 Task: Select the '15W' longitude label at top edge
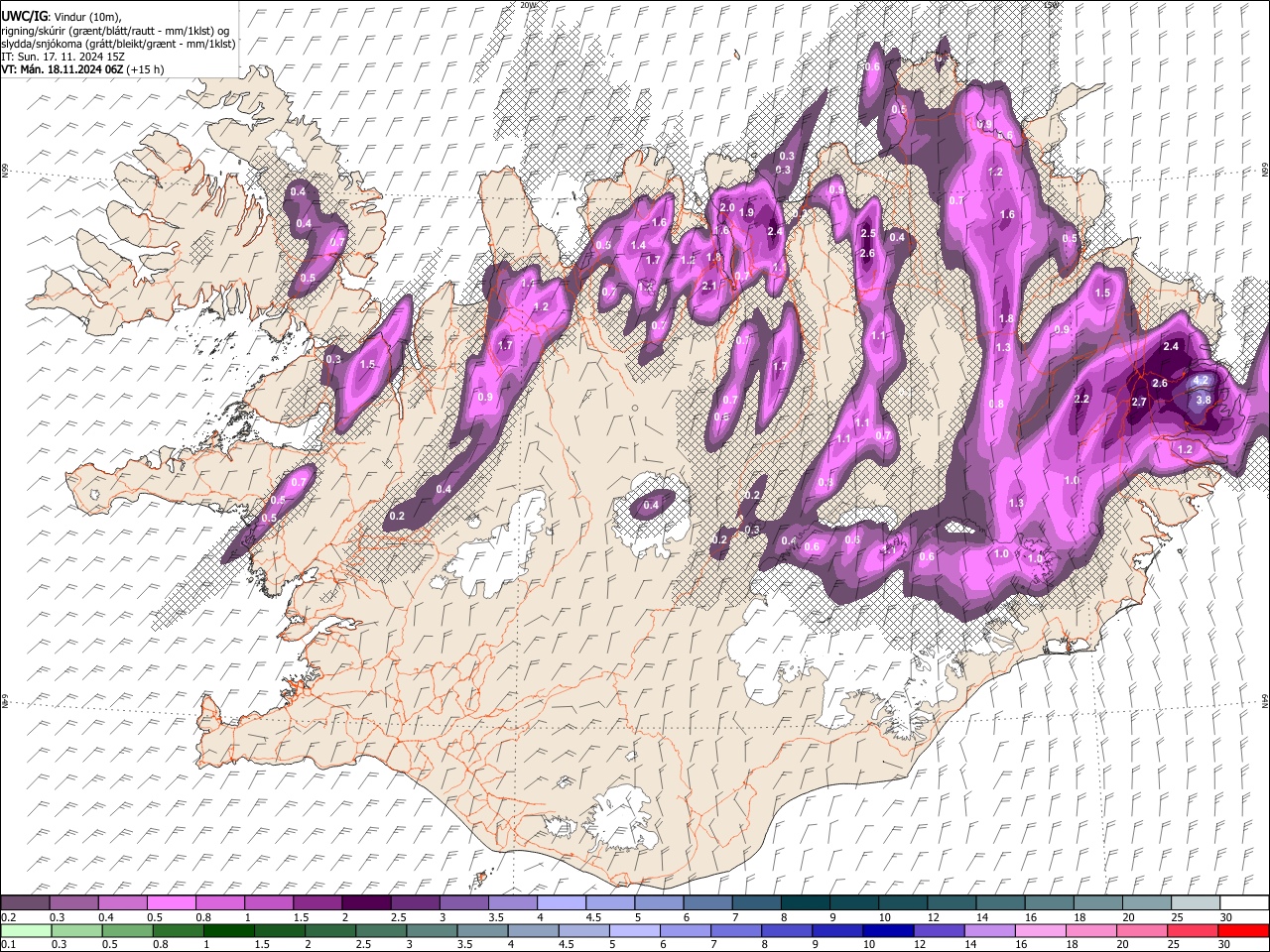coord(1052,5)
